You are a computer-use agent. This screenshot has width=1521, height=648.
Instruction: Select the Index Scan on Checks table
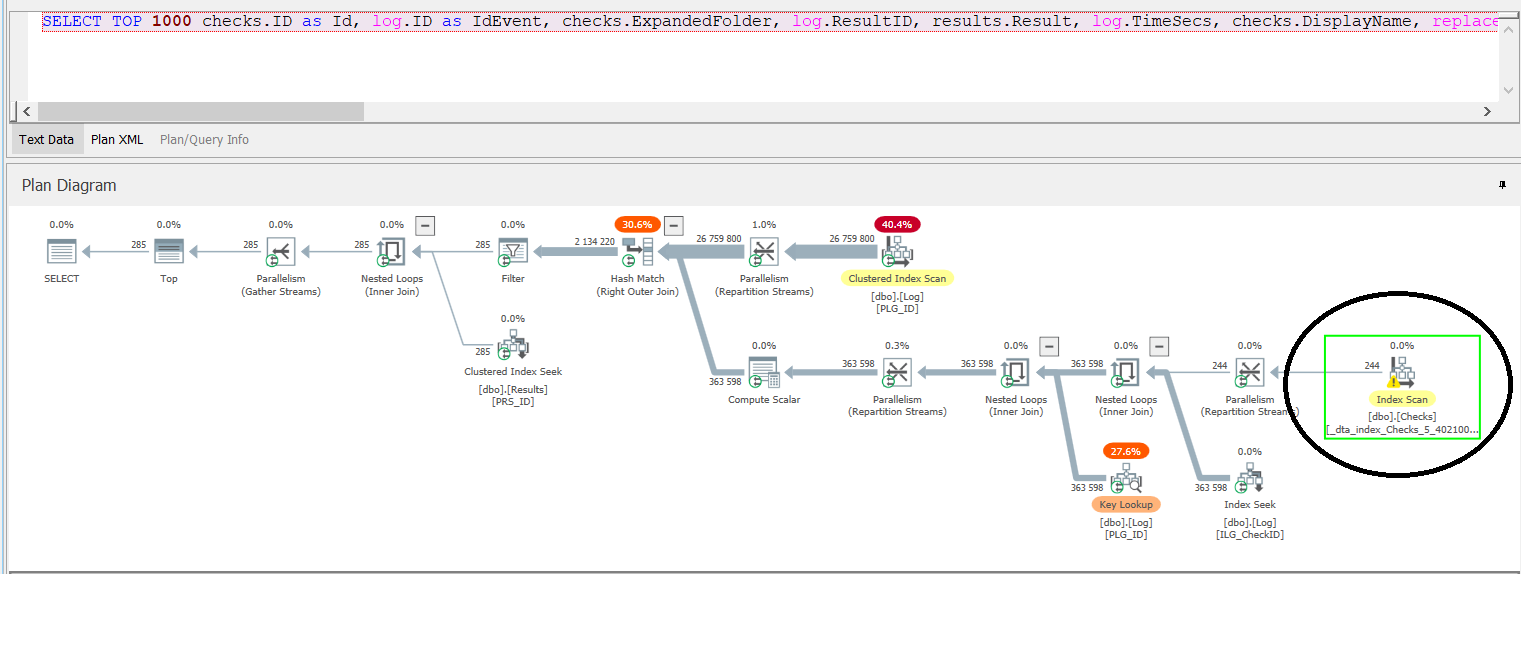coord(1401,373)
